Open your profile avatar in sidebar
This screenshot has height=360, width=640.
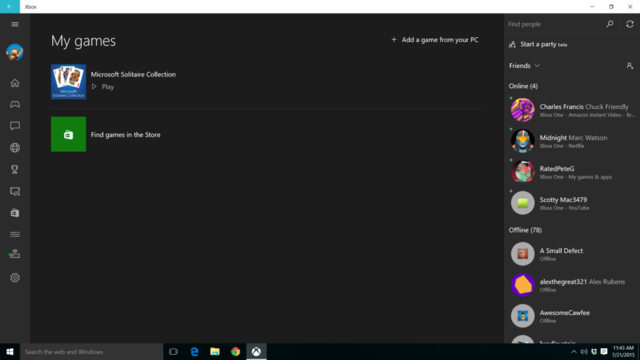coord(15,52)
